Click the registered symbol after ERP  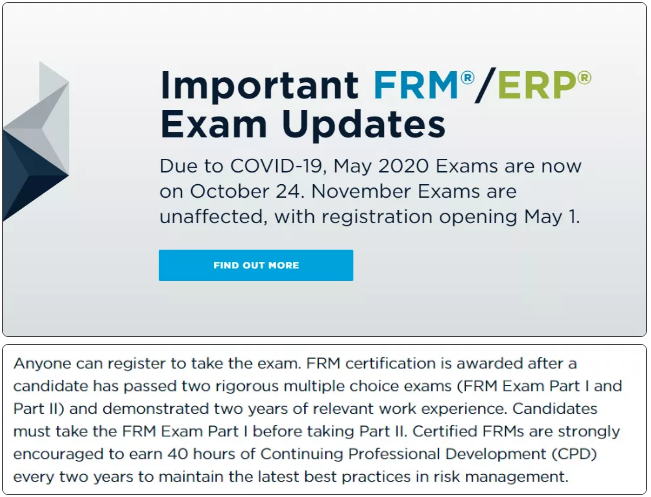(x=584, y=77)
